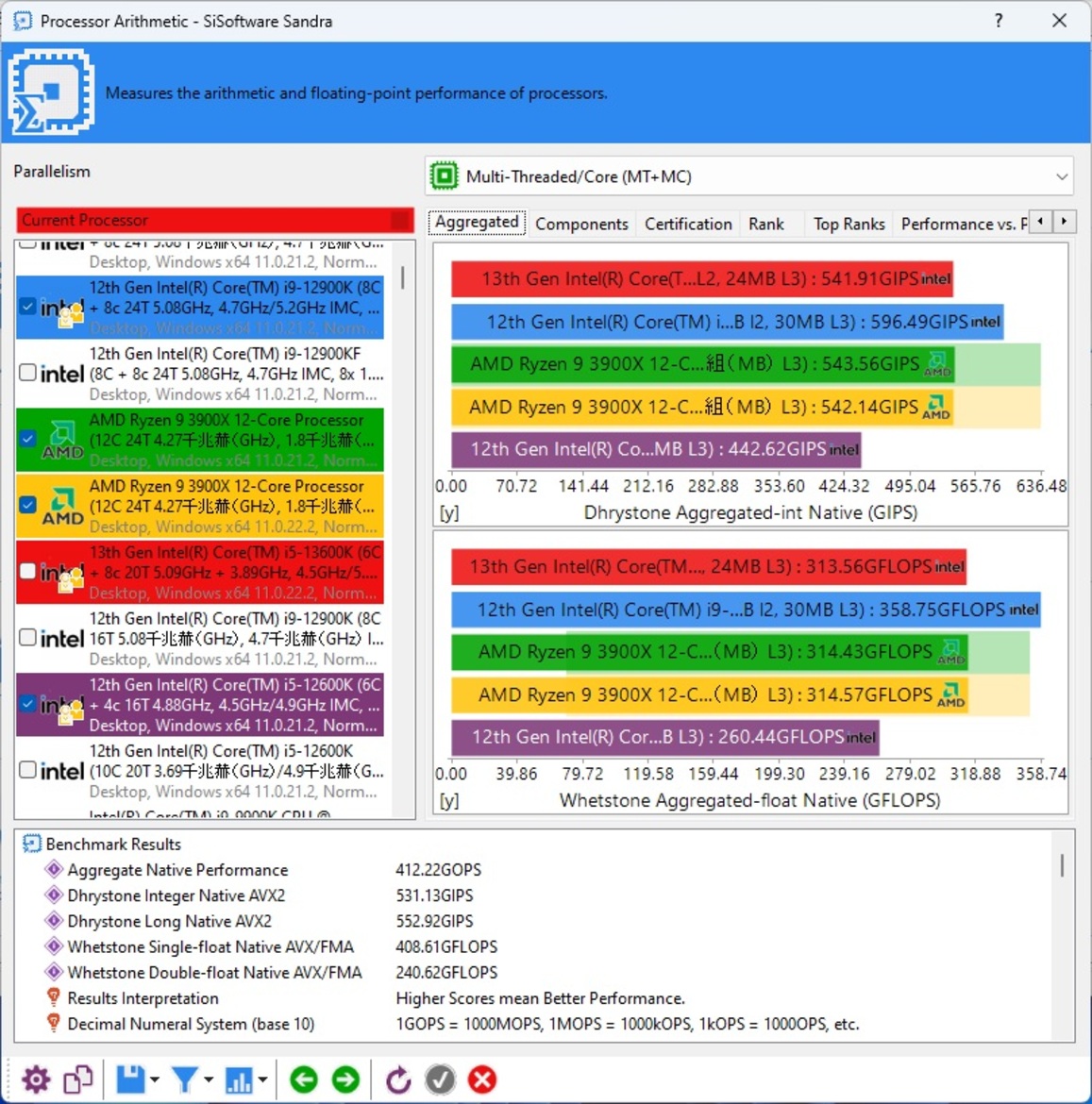The height and width of the screenshot is (1104, 1092).
Task: Click the AMD logo on the green Ryzen row
Action: [x=62, y=441]
